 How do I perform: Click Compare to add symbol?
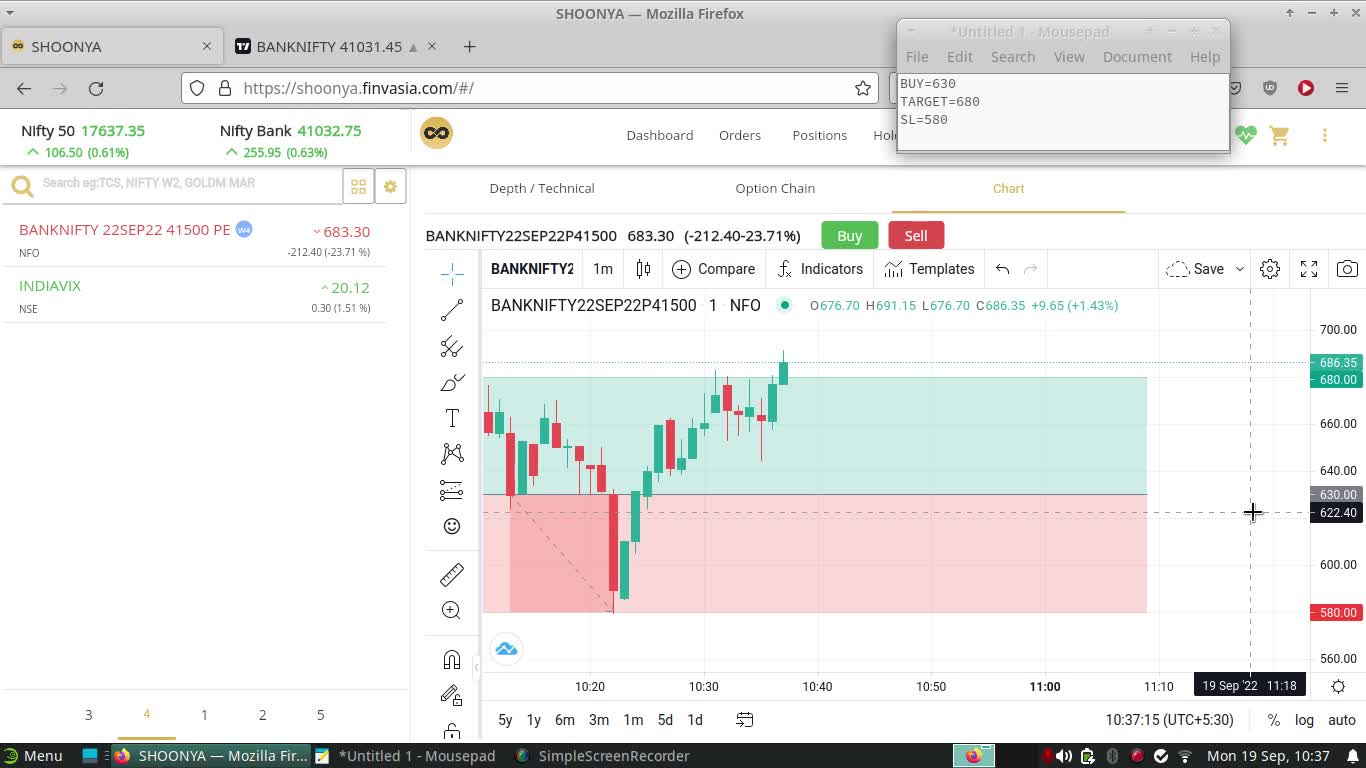(x=714, y=269)
